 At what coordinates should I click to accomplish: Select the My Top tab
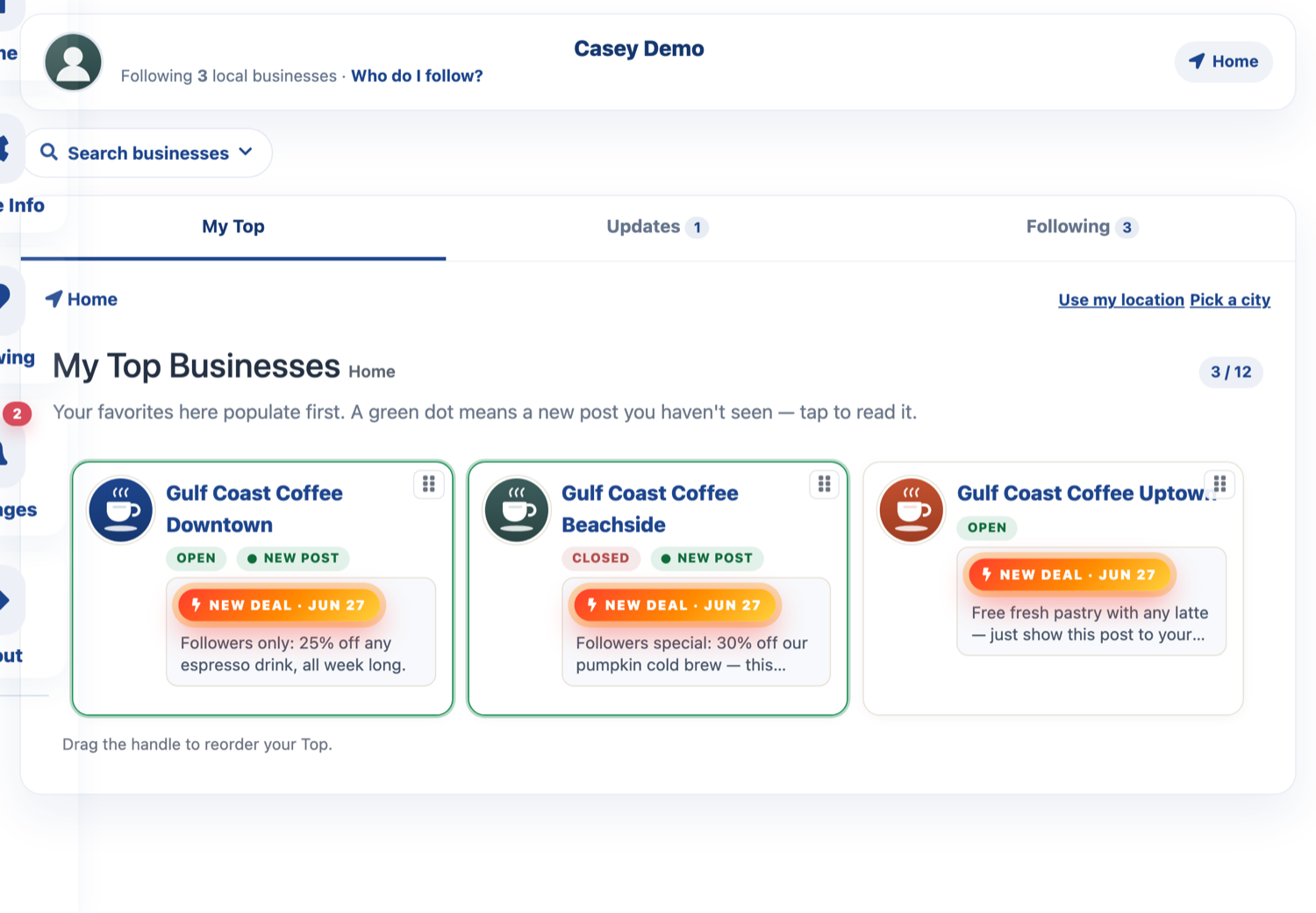coord(233,227)
